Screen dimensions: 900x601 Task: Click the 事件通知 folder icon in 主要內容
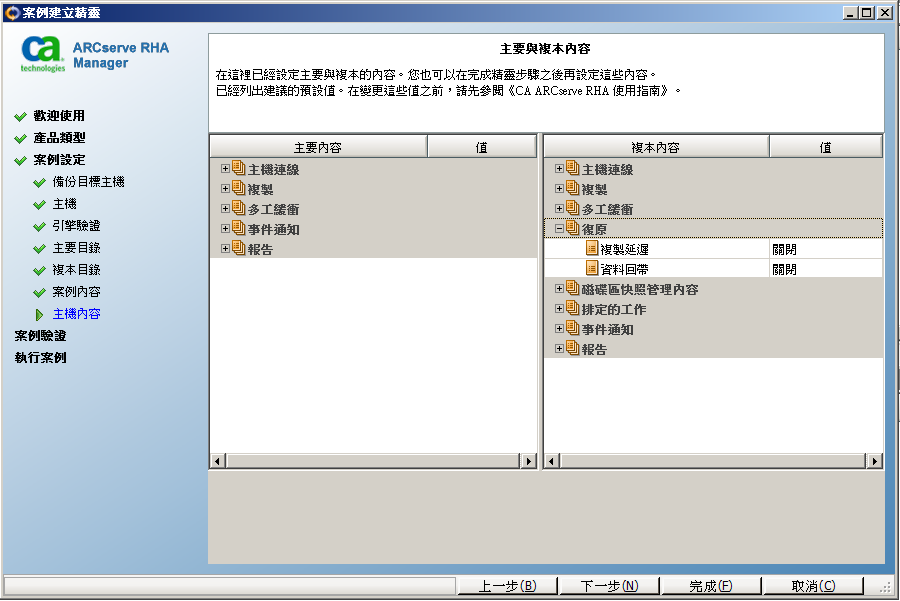(x=239, y=228)
